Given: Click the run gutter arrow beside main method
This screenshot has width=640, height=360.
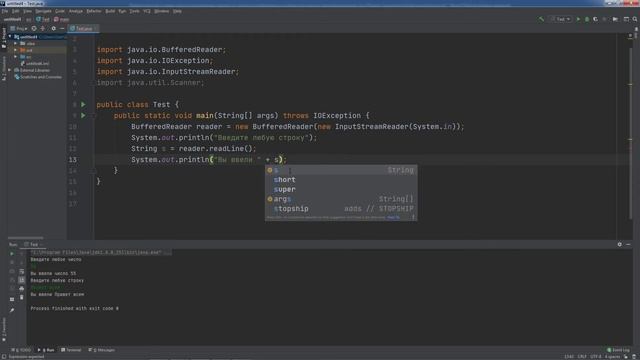Looking at the screenshot, I should pyautogui.click(x=83, y=116).
